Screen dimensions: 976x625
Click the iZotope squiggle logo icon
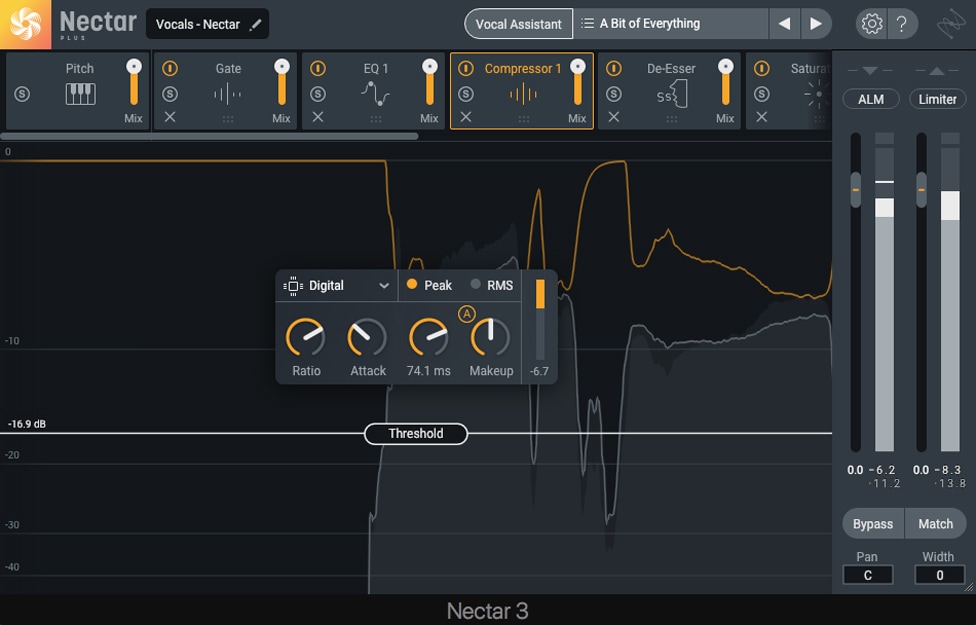coord(950,24)
